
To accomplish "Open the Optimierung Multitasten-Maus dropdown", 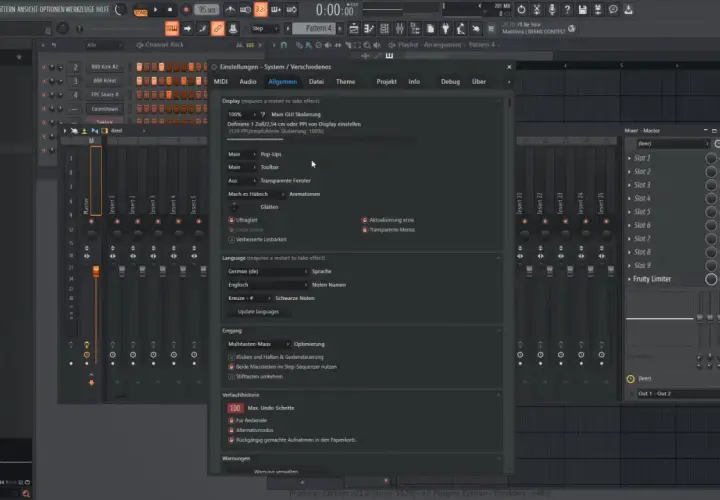I will click(259, 344).
